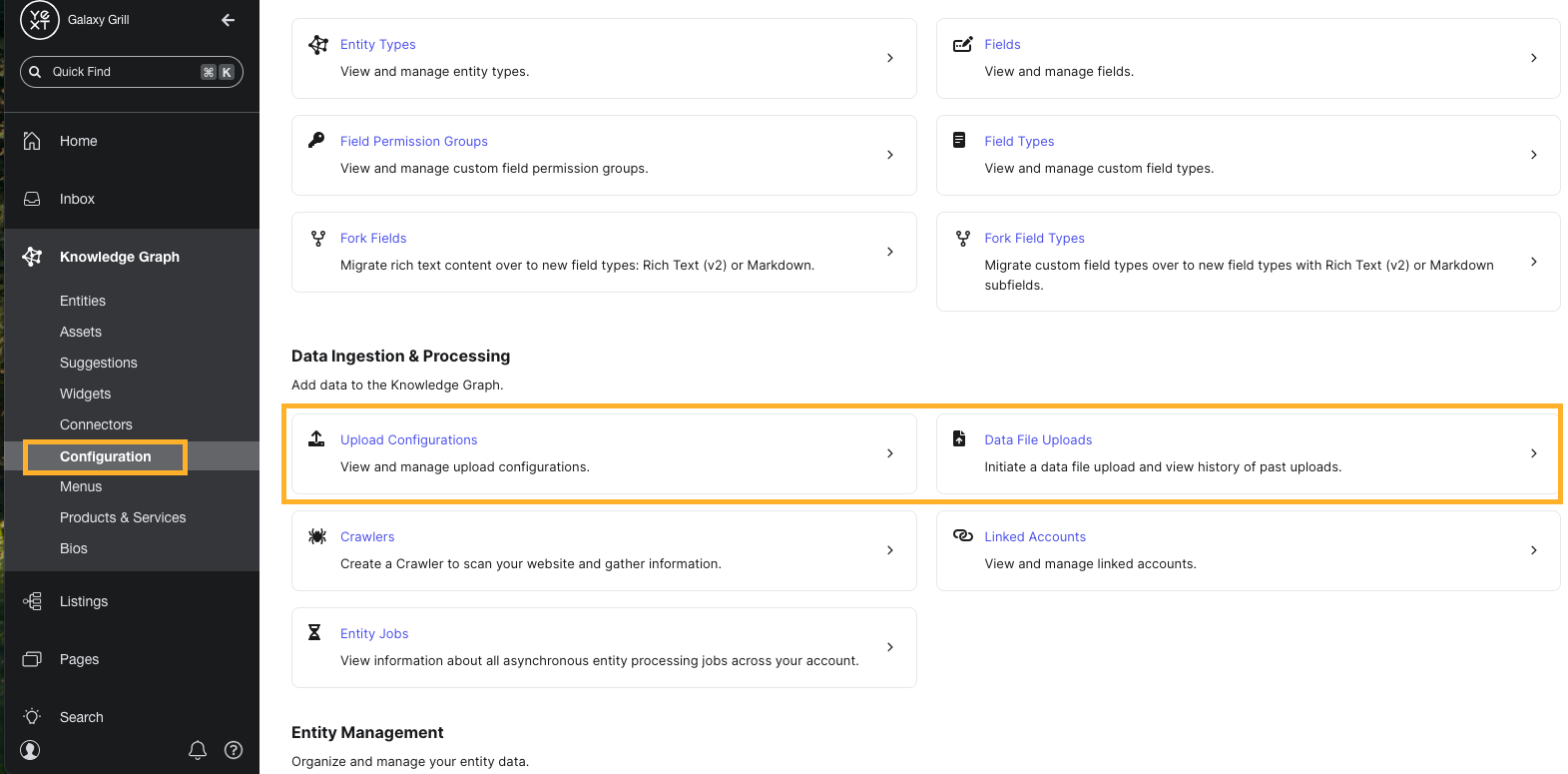Select Entities in the sidebar

point(83,301)
